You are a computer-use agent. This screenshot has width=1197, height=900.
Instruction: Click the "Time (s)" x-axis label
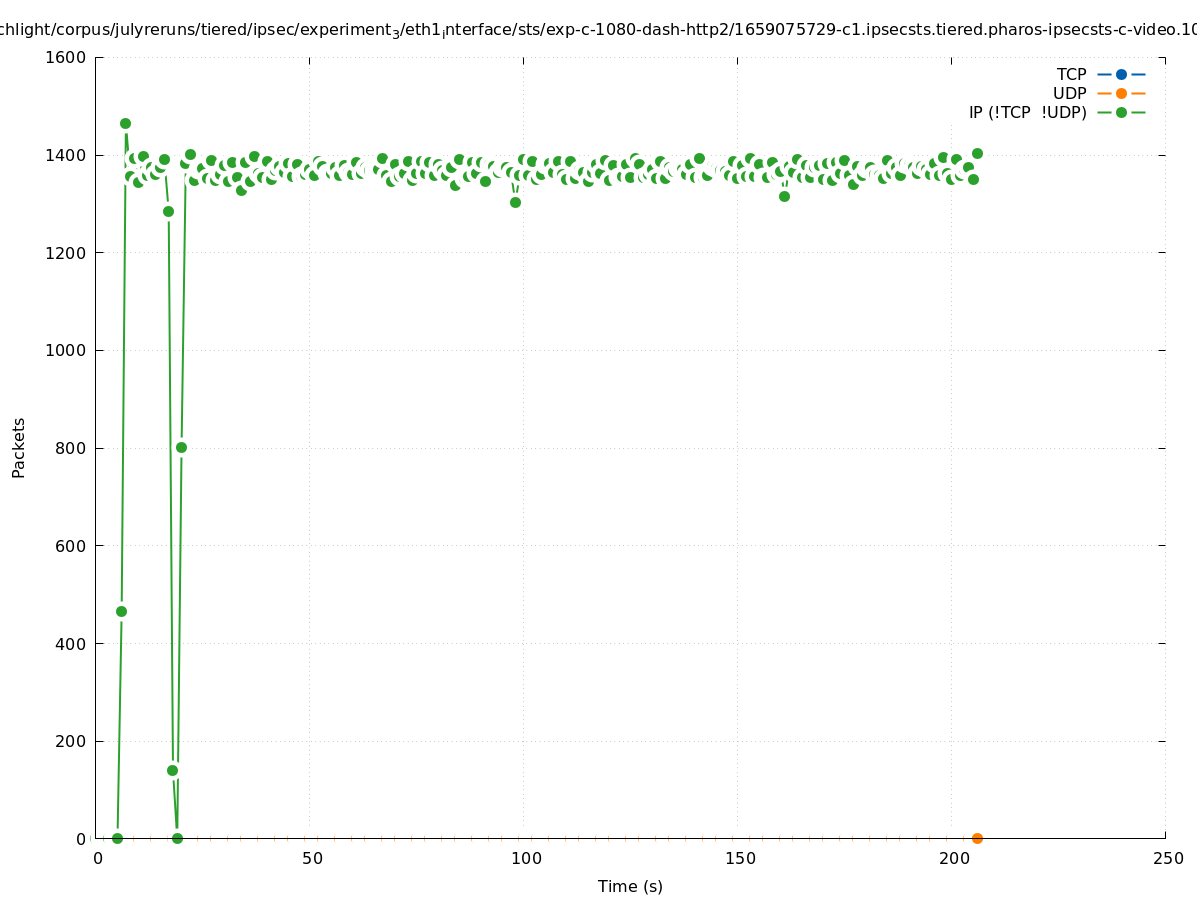(630, 886)
